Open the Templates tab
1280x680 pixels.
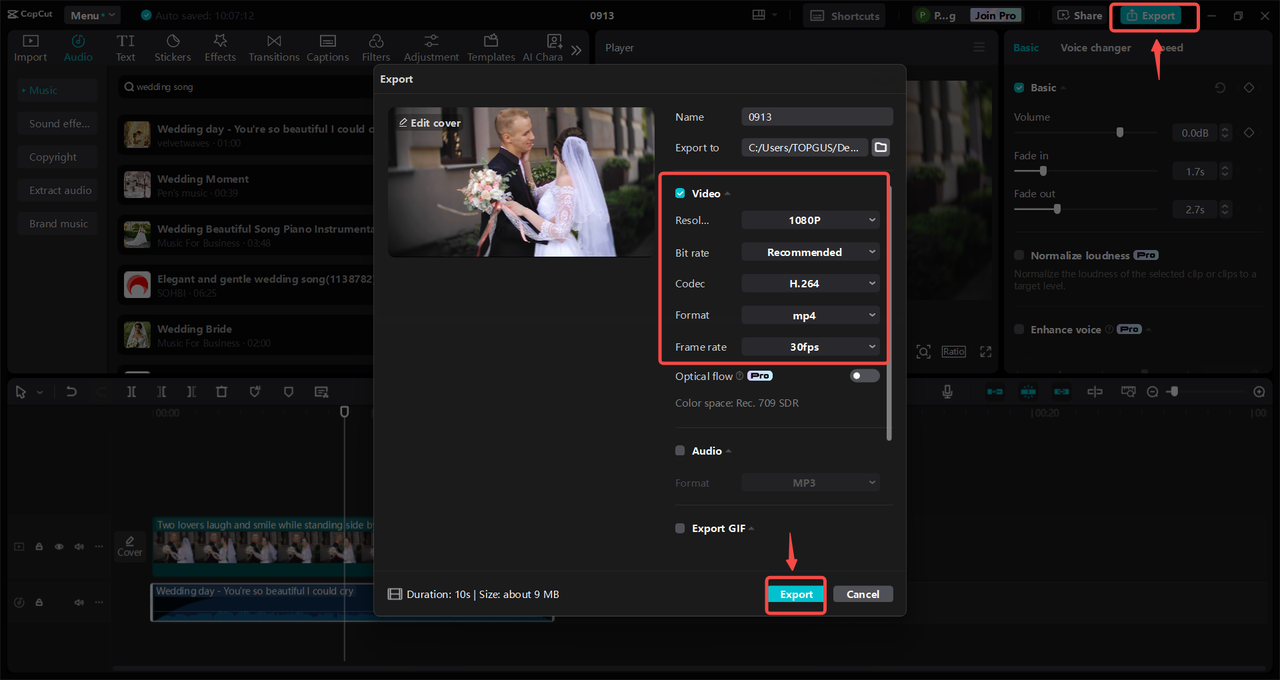(x=491, y=48)
